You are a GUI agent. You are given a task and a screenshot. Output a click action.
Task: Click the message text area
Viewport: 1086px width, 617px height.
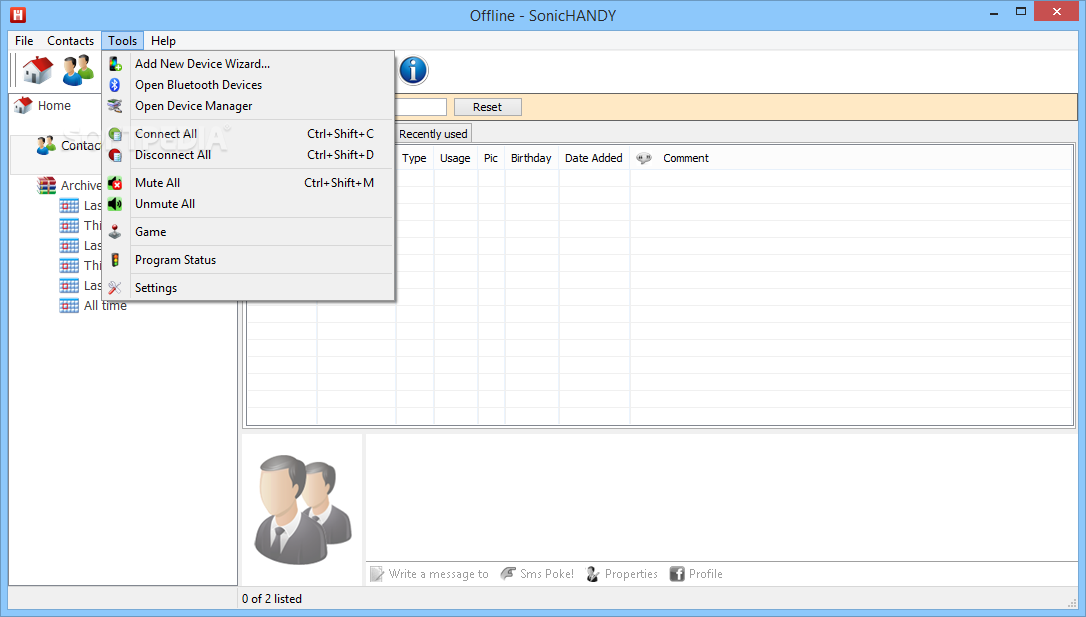(721, 497)
